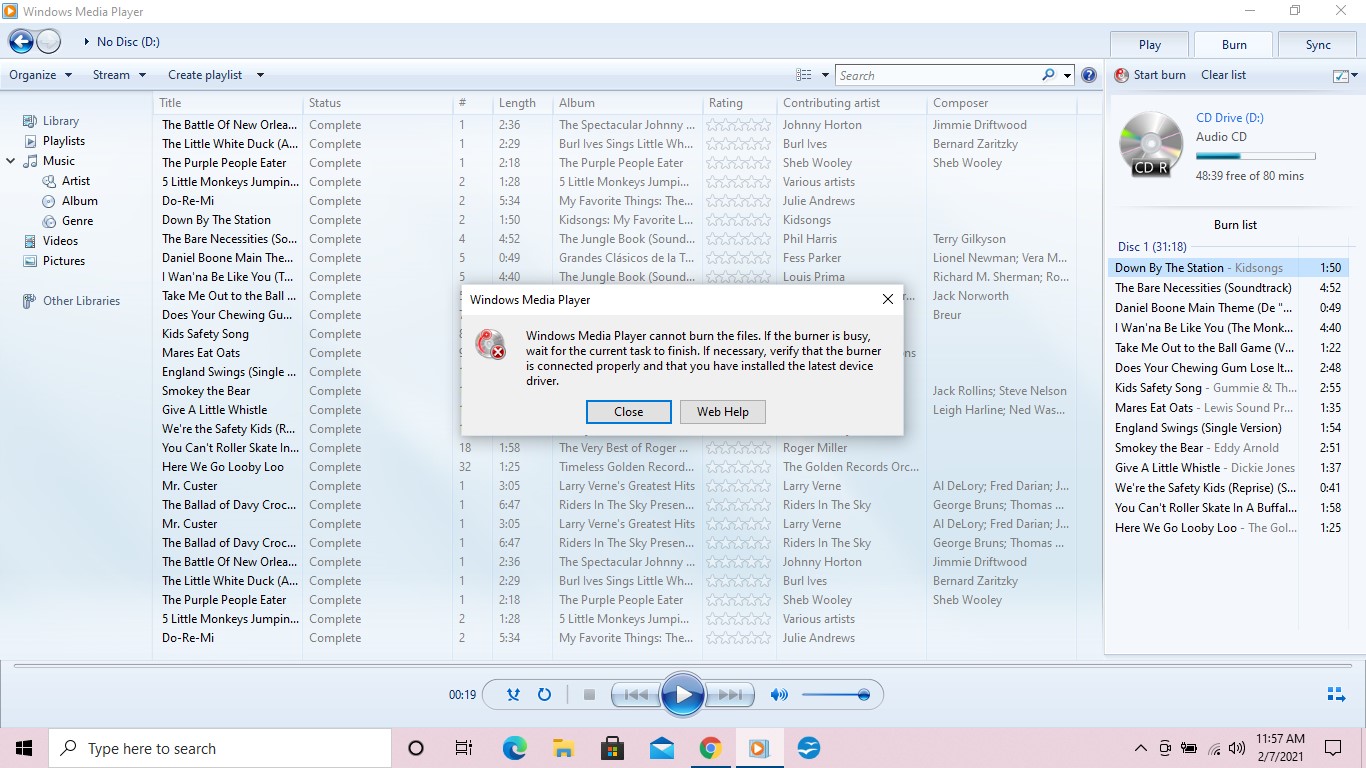Click the Windows Start button
This screenshot has width=1366, height=768.
coord(24,748)
